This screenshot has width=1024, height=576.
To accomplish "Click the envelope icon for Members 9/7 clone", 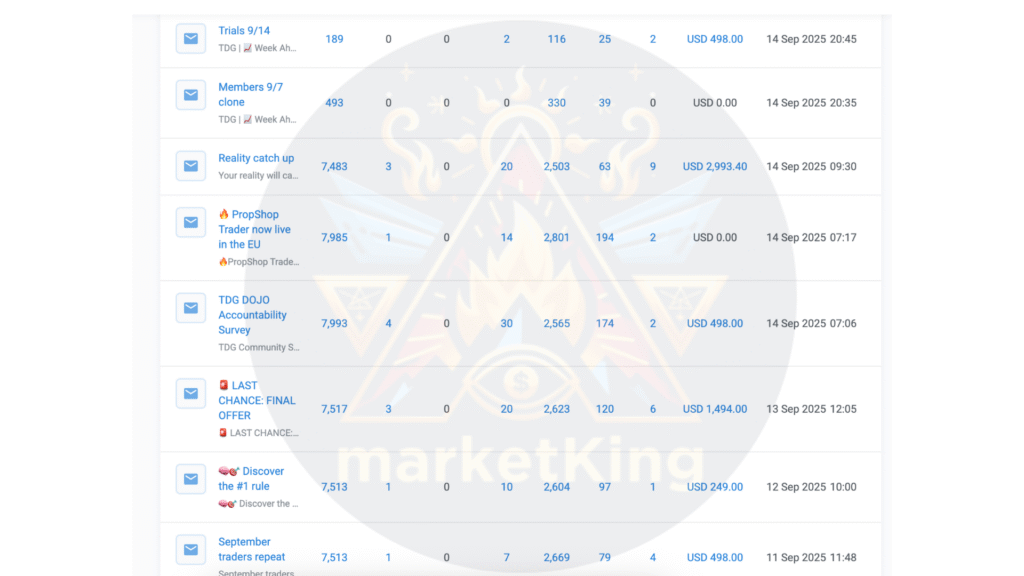I will pyautogui.click(x=190, y=95).
